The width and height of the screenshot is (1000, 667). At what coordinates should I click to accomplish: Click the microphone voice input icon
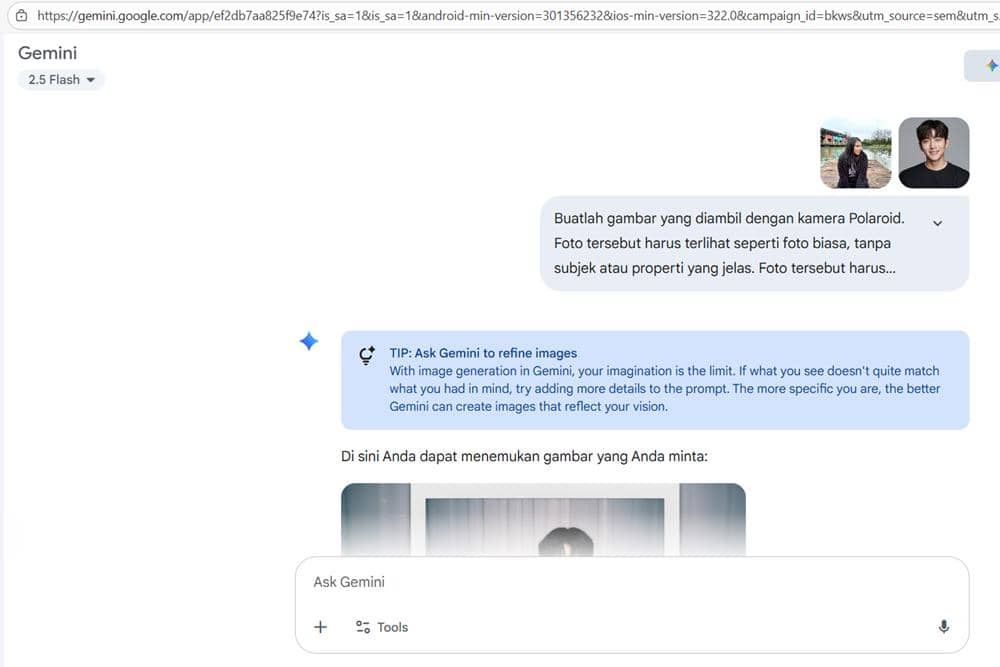(943, 627)
